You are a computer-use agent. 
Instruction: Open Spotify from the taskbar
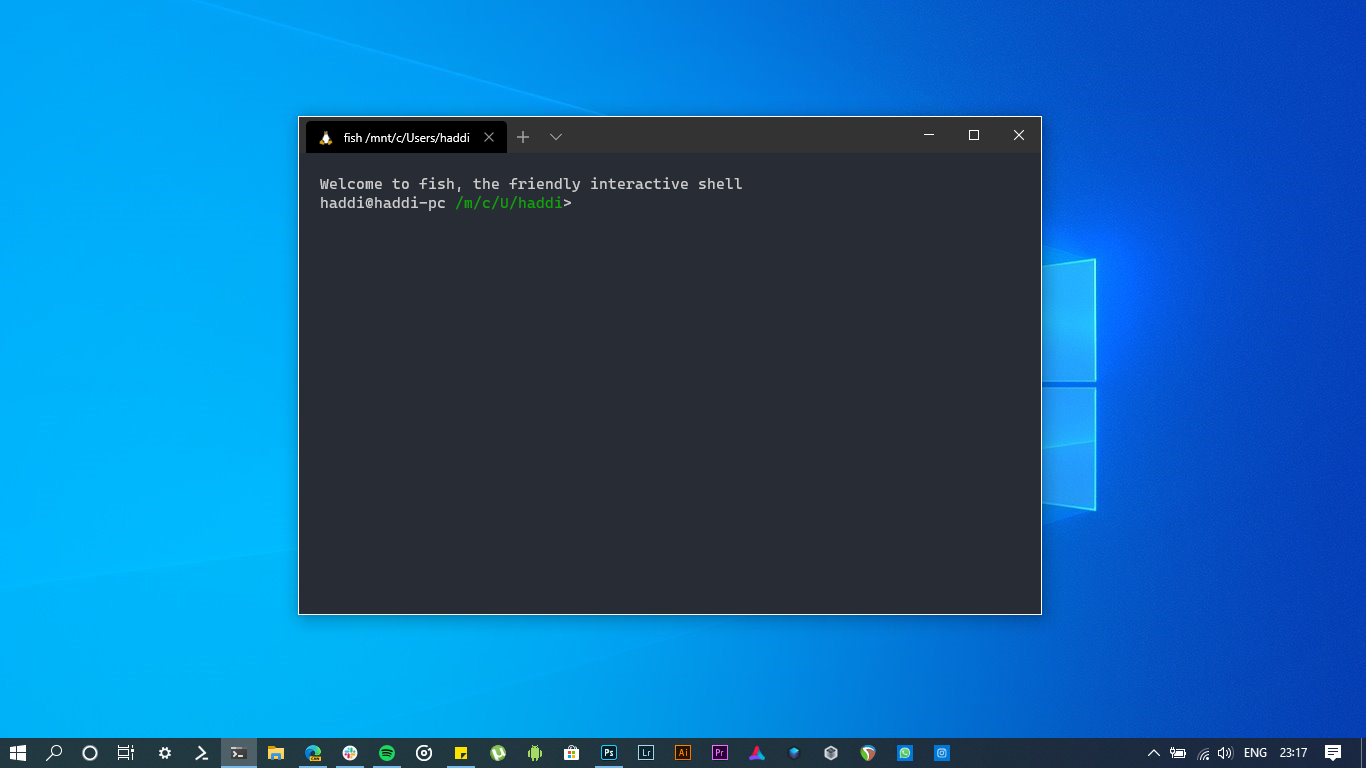tap(387, 752)
